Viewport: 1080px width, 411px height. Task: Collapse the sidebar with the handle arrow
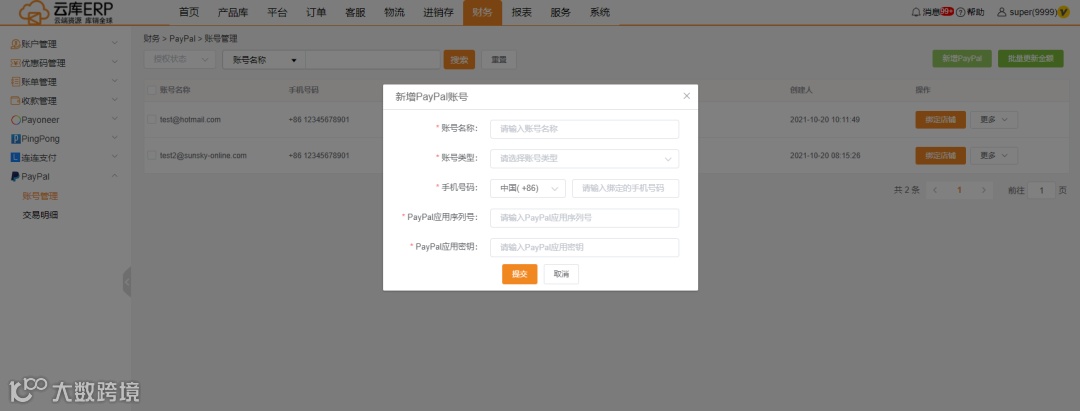coord(127,282)
